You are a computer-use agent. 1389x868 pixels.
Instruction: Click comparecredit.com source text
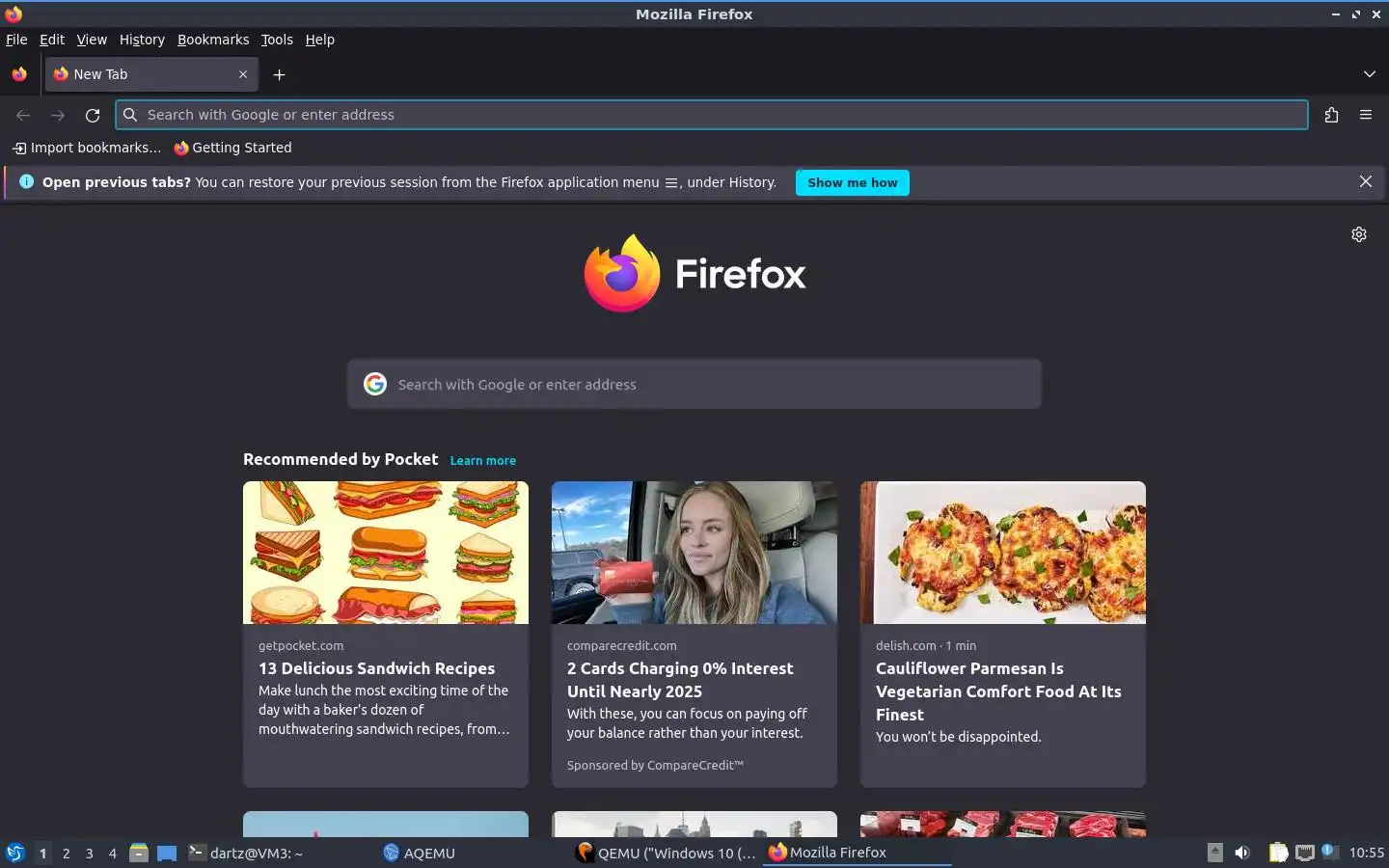(x=622, y=646)
